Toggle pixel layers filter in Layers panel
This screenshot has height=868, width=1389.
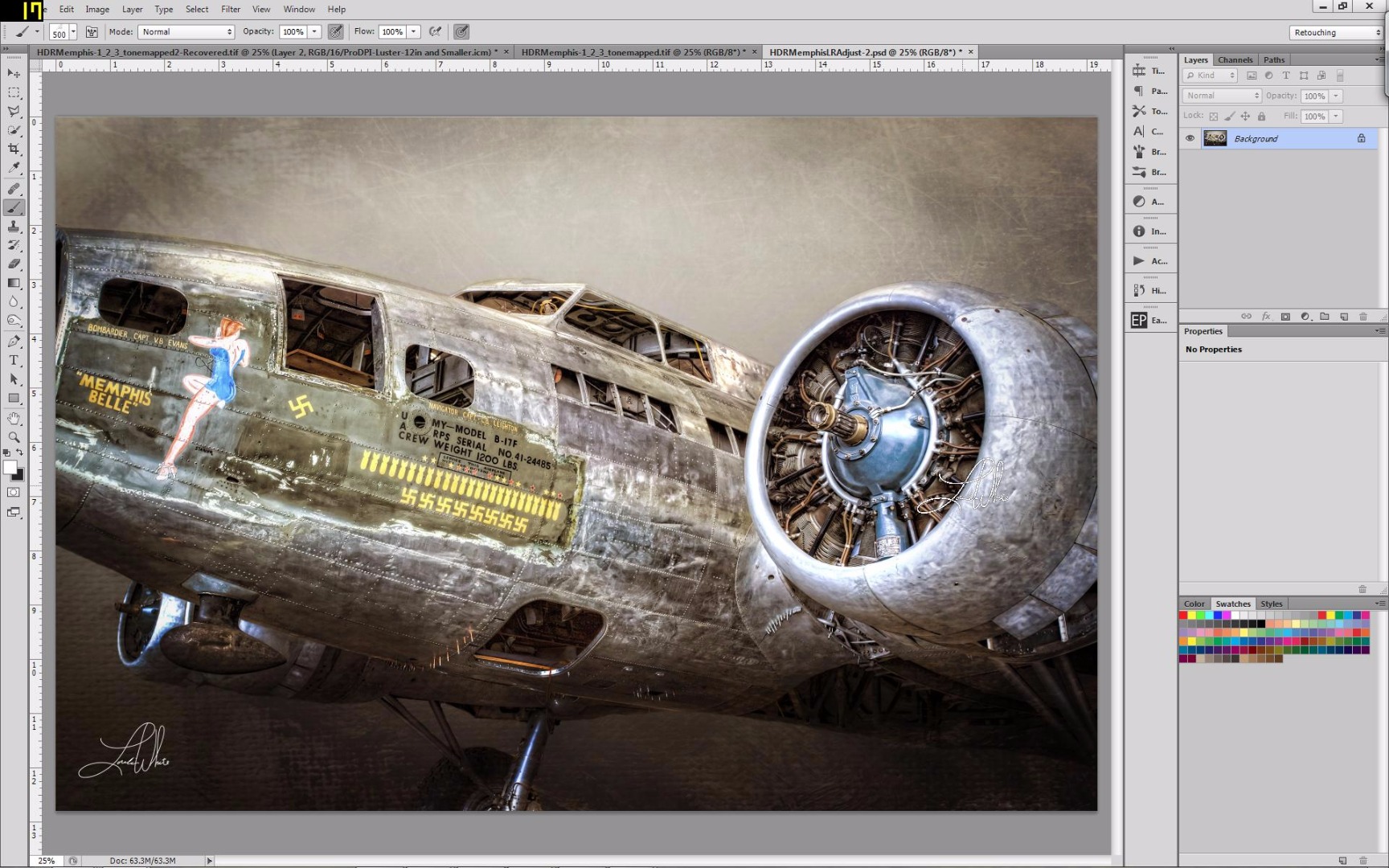1252,76
